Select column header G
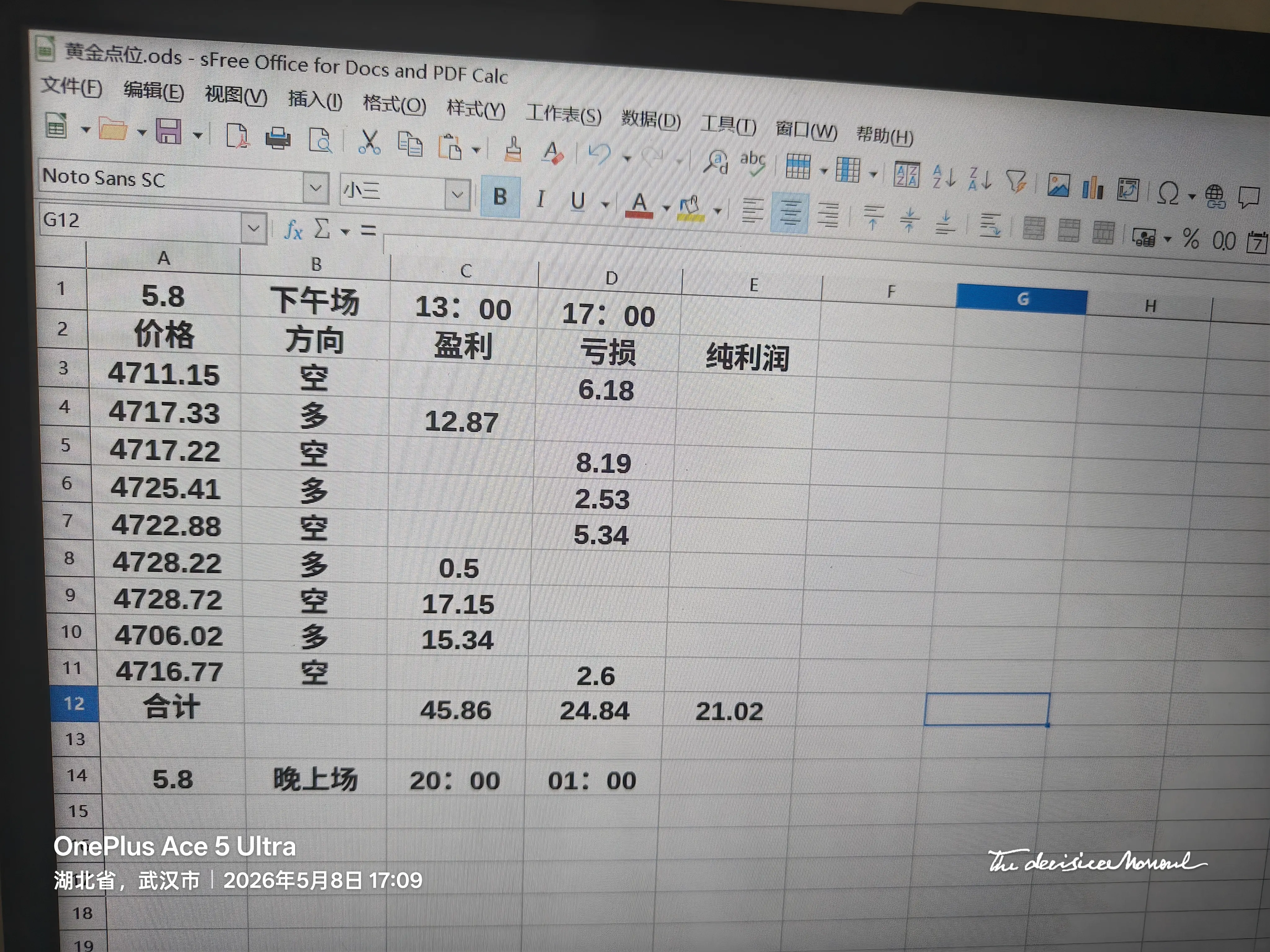The height and width of the screenshot is (952, 1270). pyautogui.click(x=1022, y=299)
